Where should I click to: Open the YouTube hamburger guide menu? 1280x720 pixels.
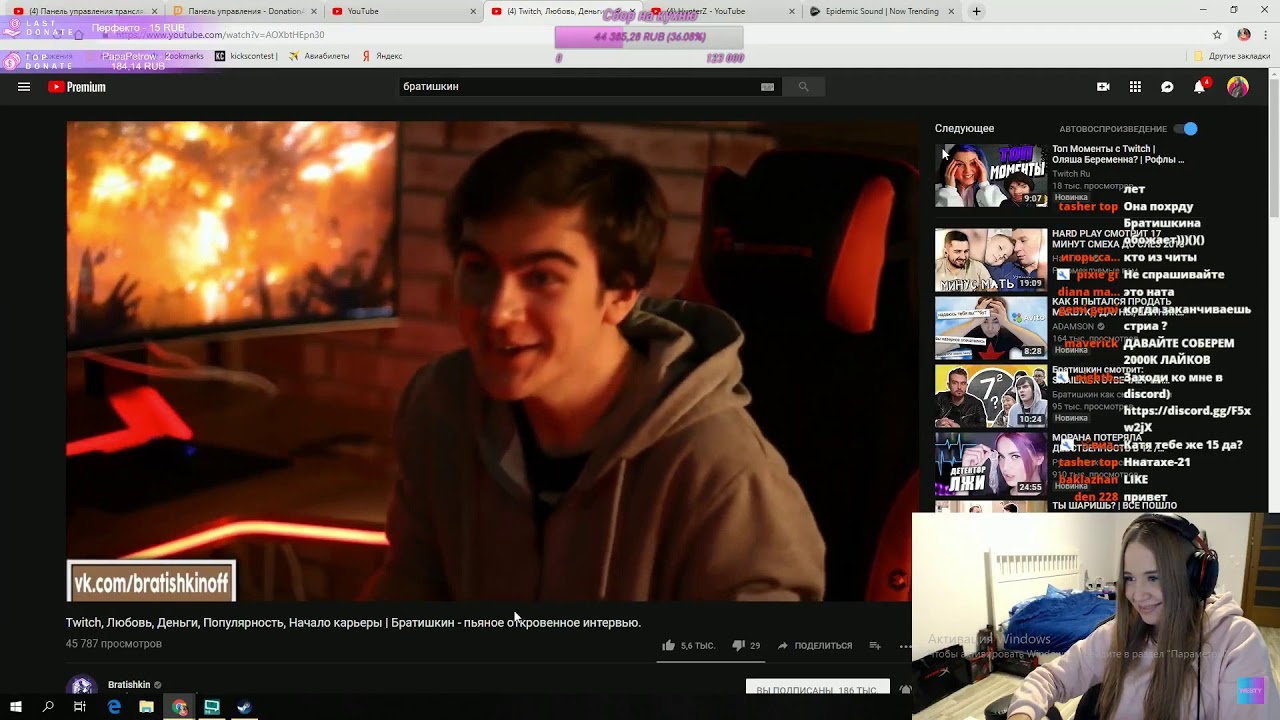pyautogui.click(x=24, y=87)
